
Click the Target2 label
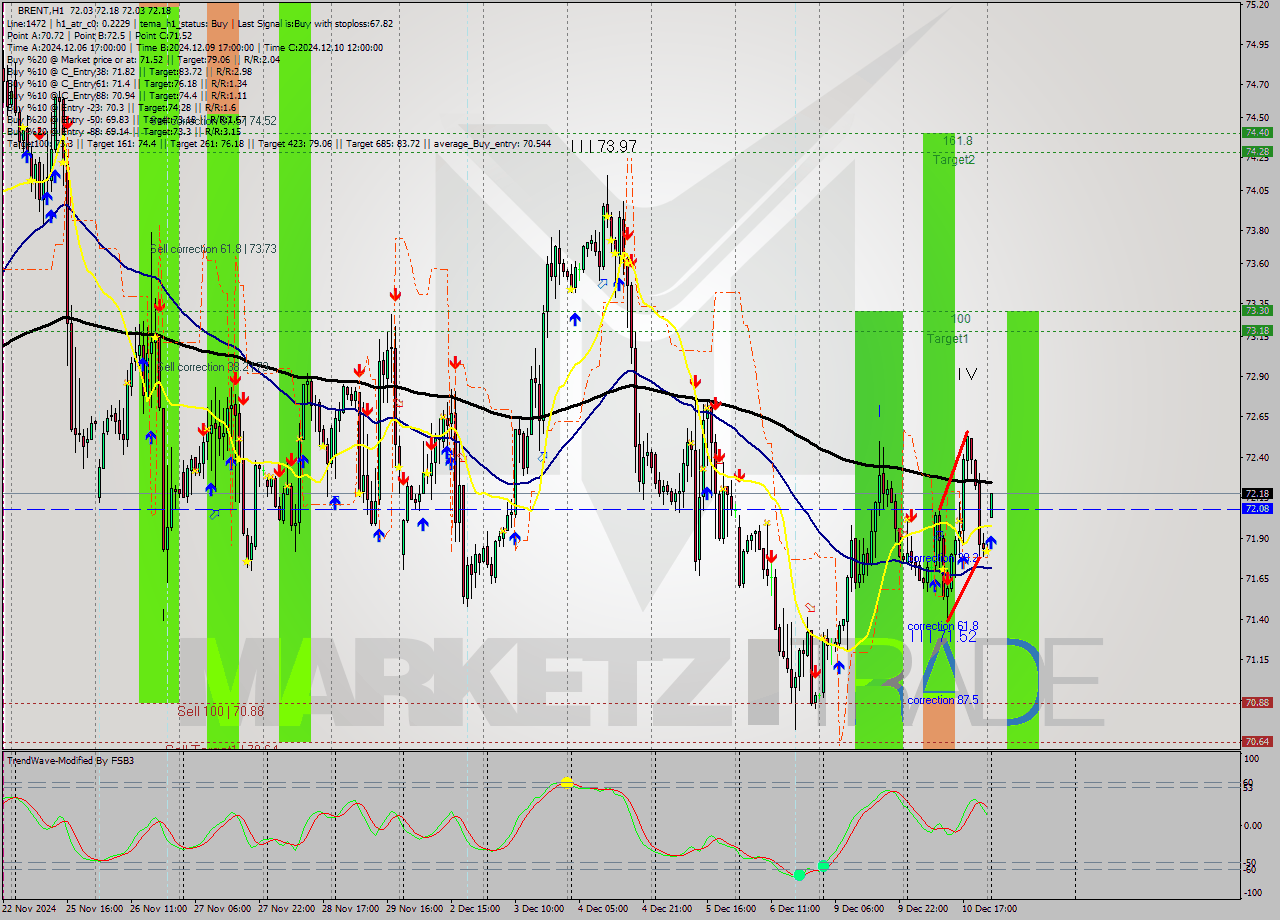point(954,159)
